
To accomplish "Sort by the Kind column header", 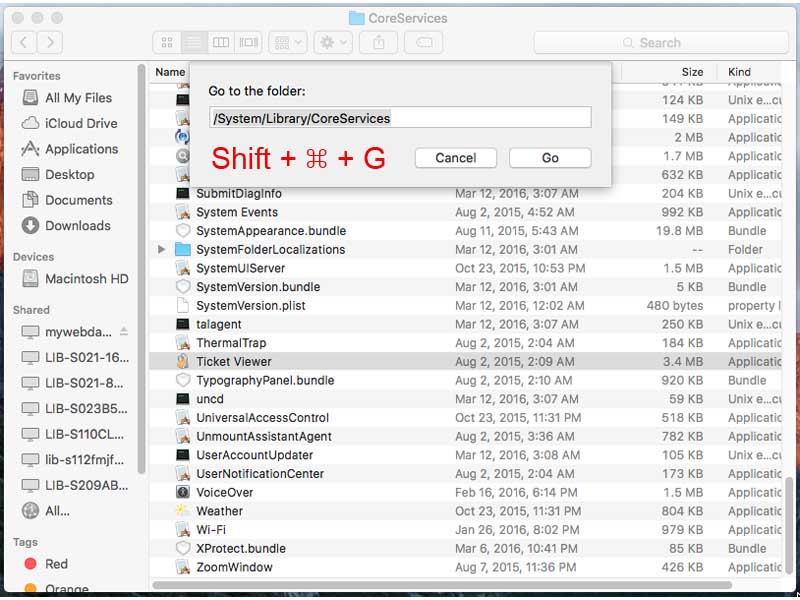I will click(x=739, y=72).
